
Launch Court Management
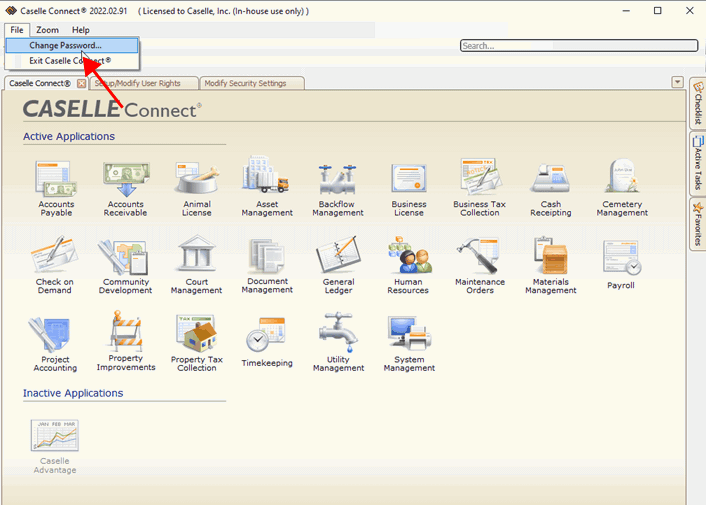196,265
